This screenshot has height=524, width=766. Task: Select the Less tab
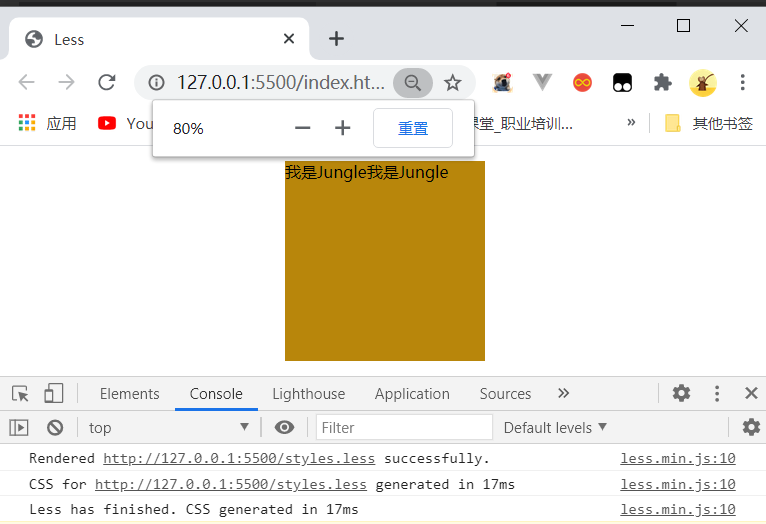[x=159, y=39]
